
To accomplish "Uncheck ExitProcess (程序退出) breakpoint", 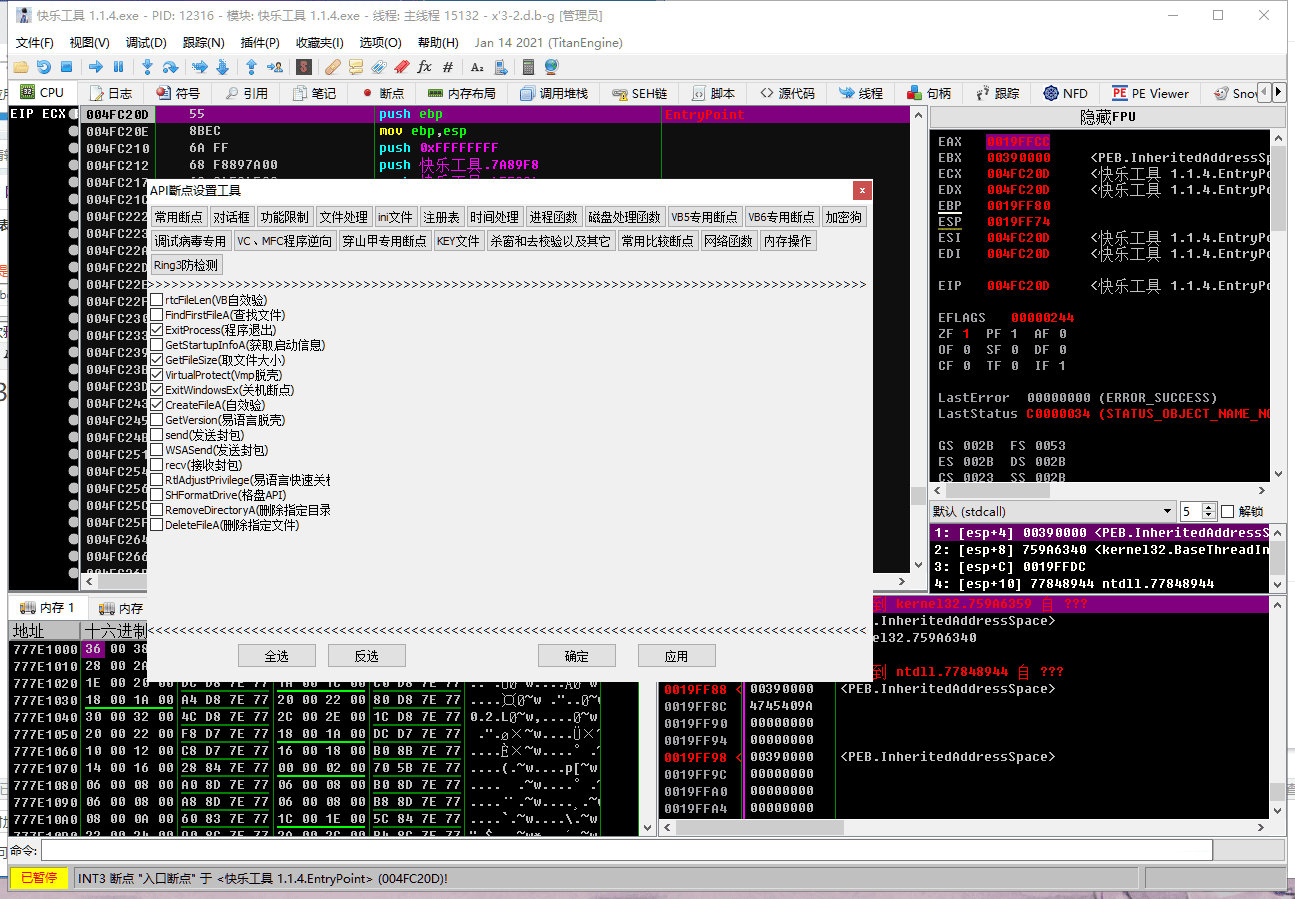I will tap(157, 330).
